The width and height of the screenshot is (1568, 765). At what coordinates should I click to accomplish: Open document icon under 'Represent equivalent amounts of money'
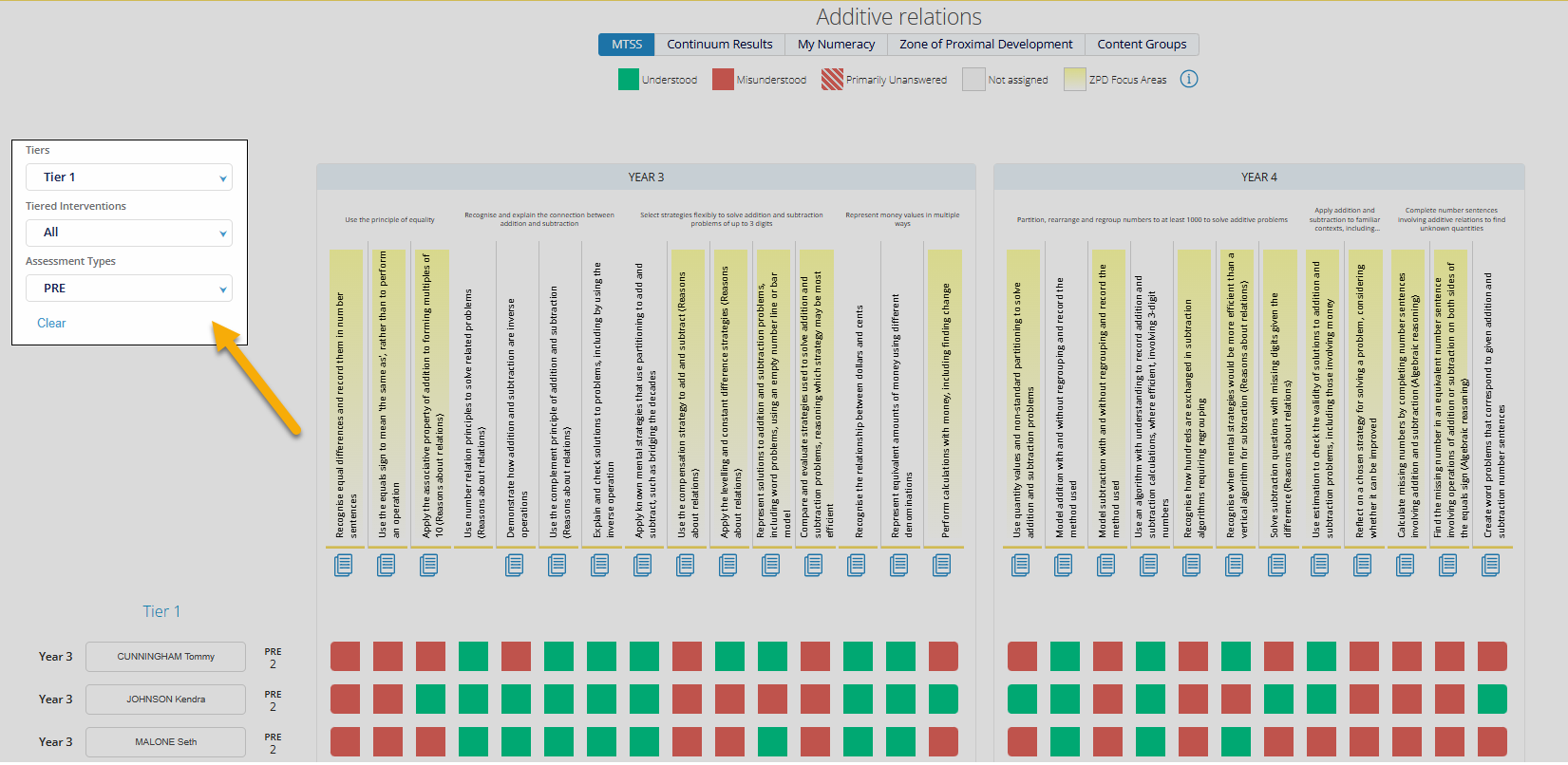[899, 565]
